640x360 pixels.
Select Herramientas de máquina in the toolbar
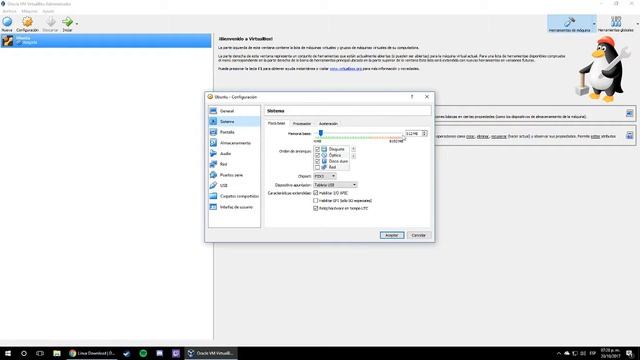[x=569, y=24]
